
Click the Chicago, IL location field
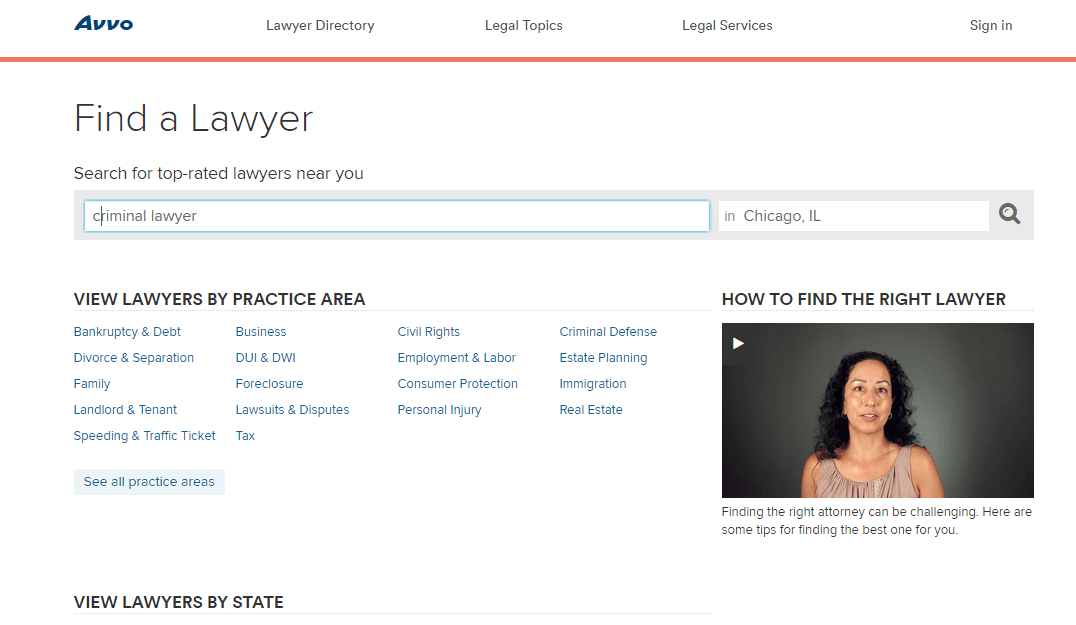click(x=854, y=216)
